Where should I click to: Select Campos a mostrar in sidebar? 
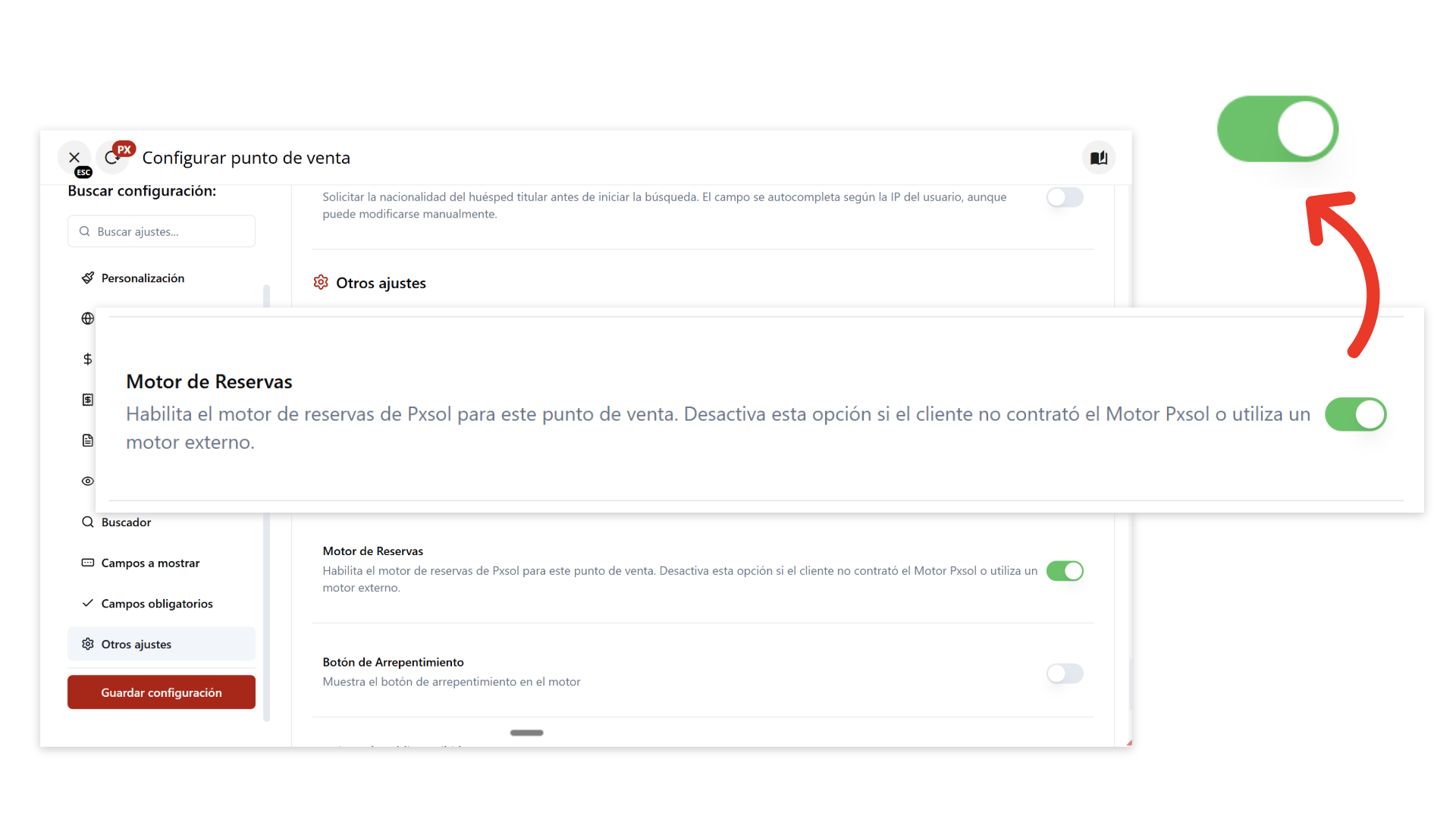150,563
